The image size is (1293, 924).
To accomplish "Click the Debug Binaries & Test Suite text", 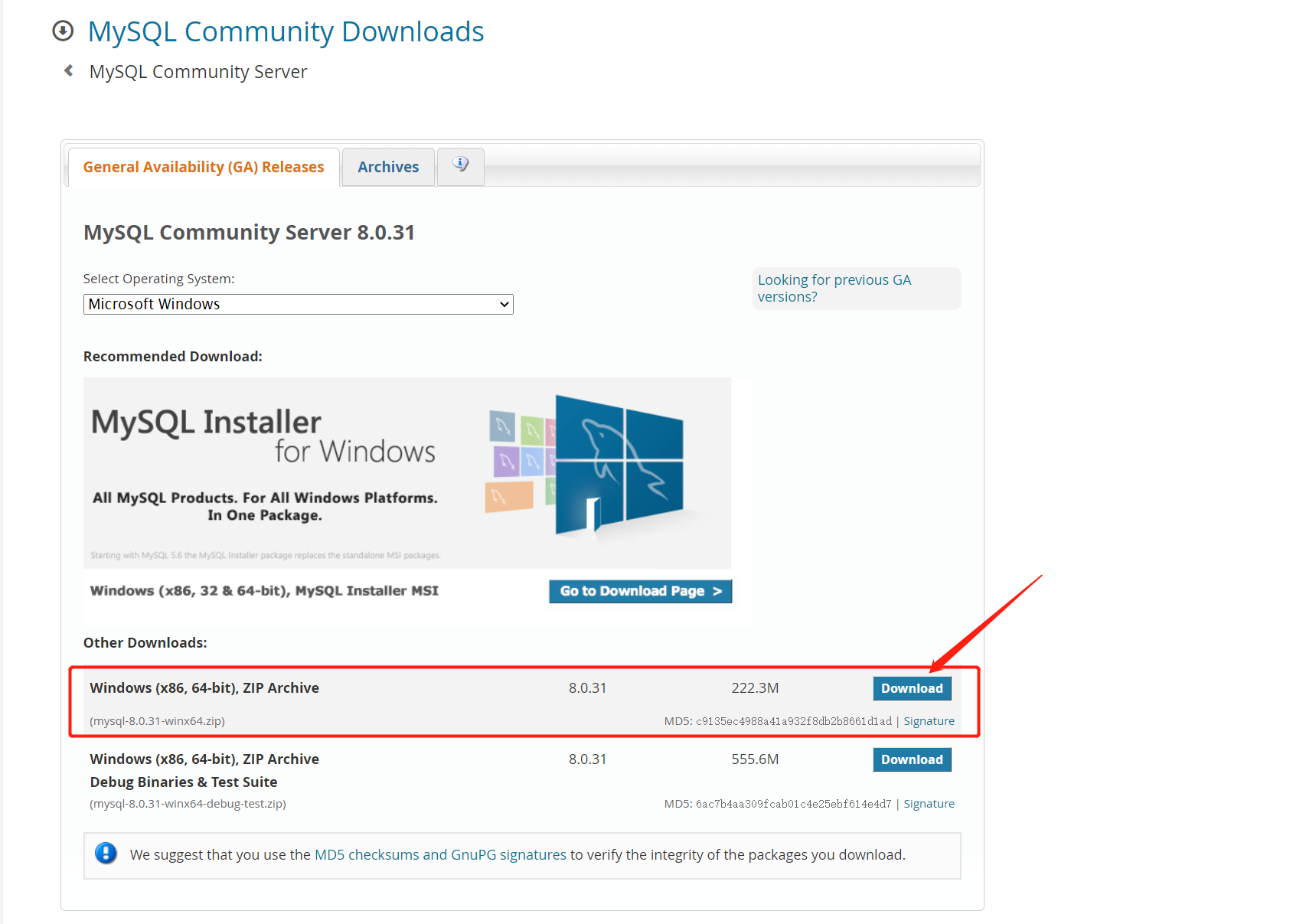I will tap(184, 782).
